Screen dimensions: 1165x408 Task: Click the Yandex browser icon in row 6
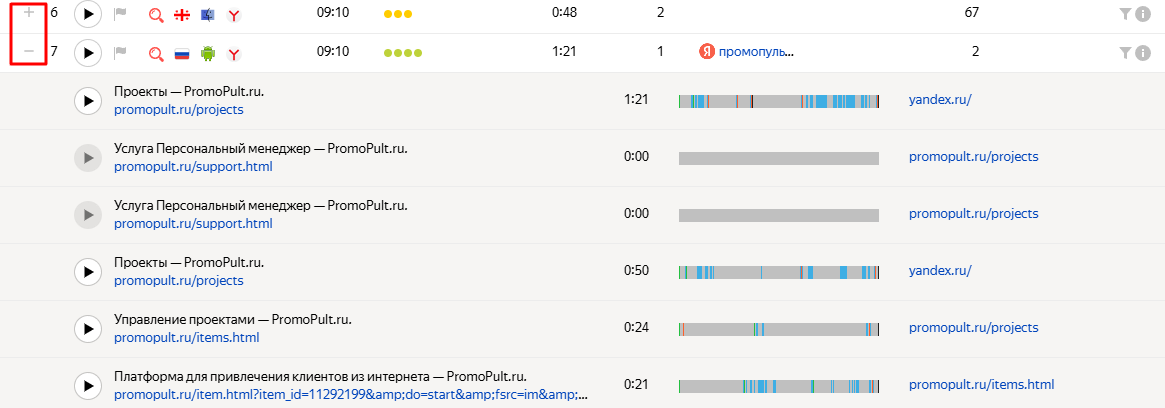pos(234,14)
